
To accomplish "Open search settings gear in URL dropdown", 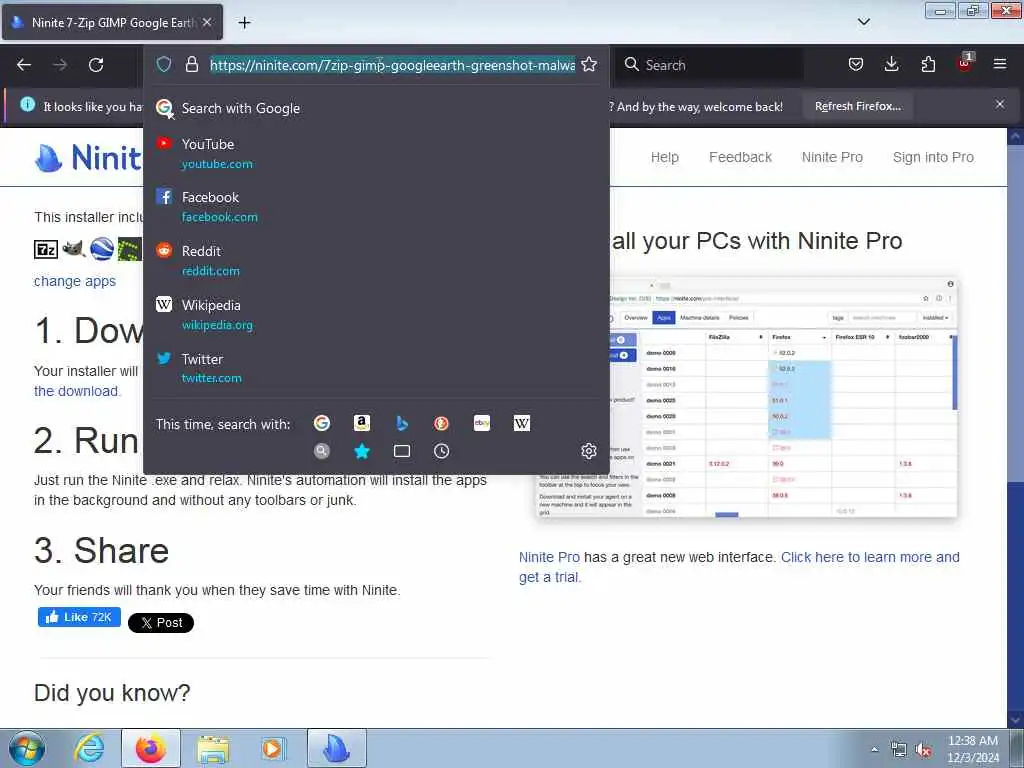I will (x=589, y=451).
